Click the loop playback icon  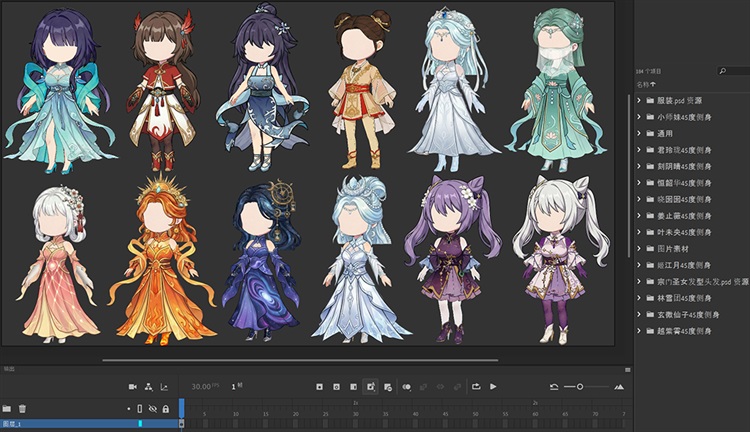(476, 386)
